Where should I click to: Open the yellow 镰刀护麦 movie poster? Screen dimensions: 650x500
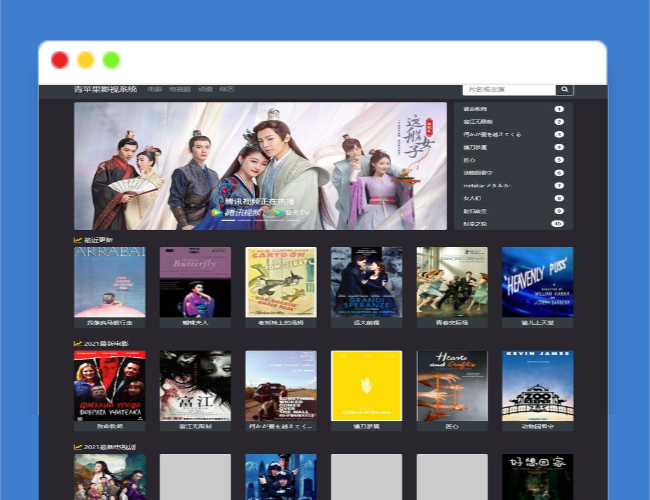click(366, 385)
